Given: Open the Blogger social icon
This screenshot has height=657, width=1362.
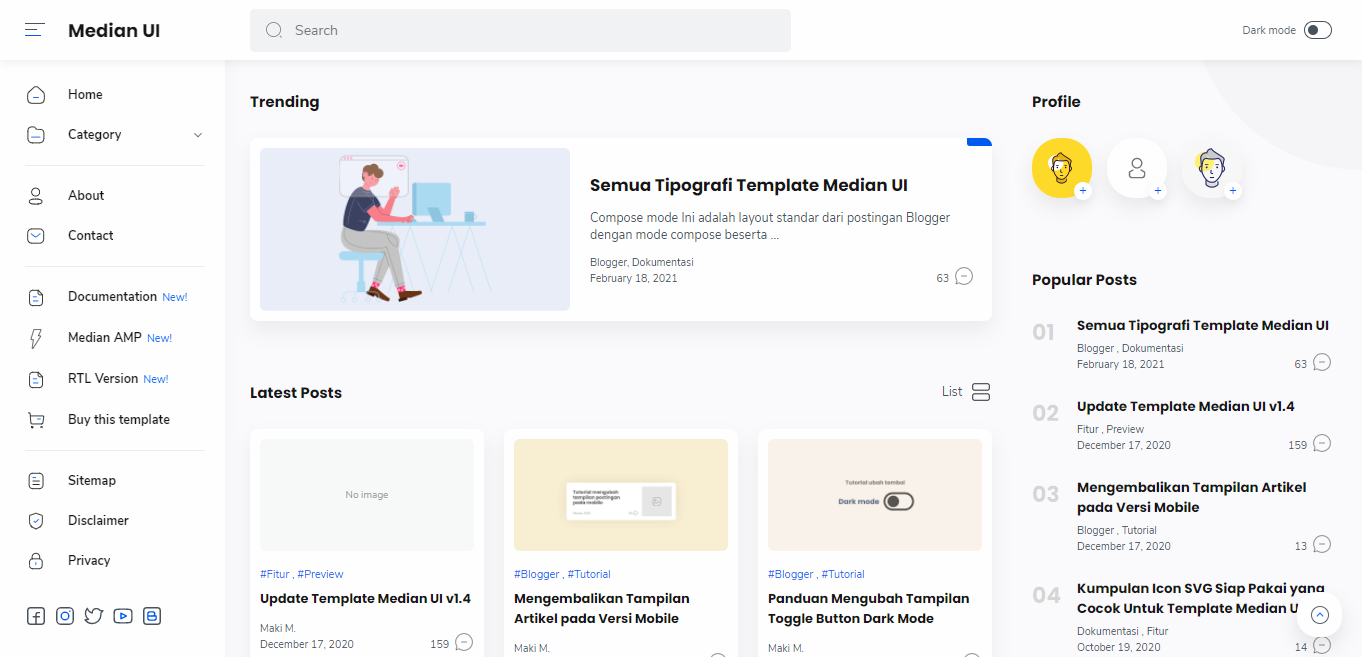Looking at the screenshot, I should tap(152, 616).
